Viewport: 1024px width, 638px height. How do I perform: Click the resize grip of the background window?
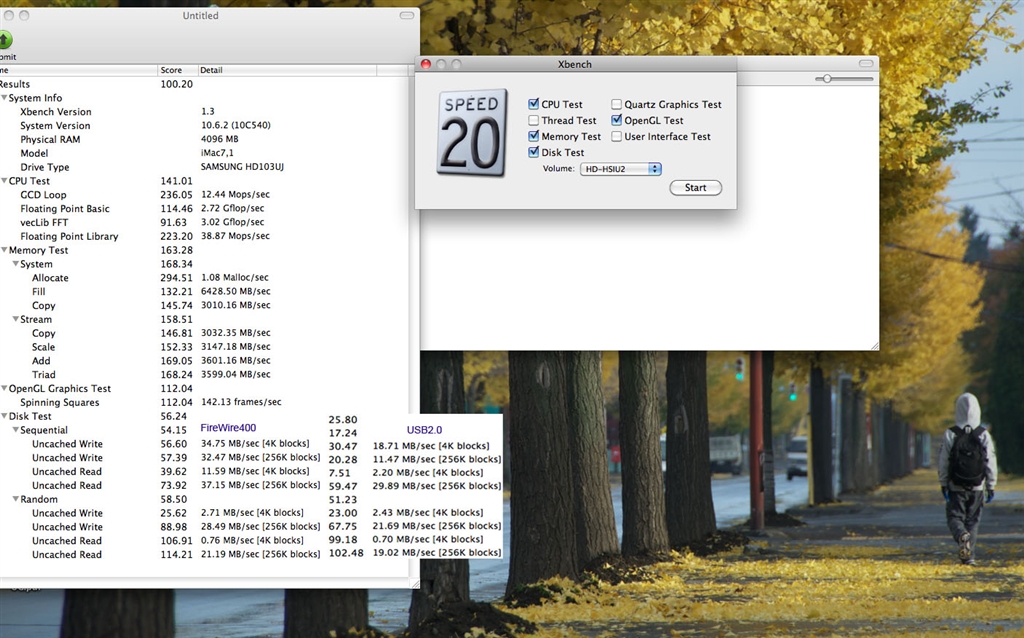(x=873, y=344)
